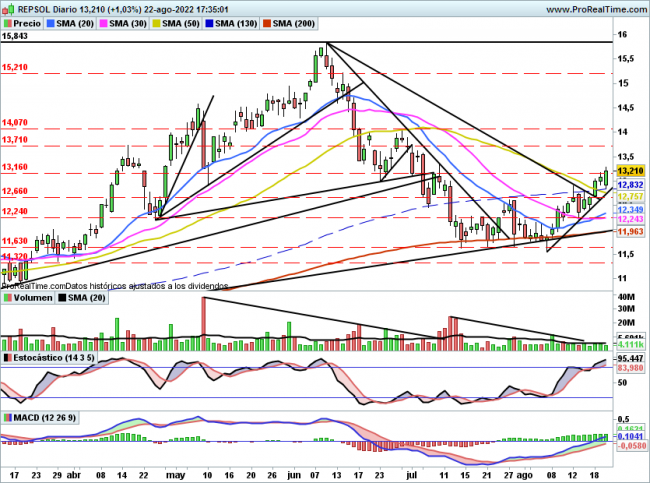
Task: Click the SMA (20) legend on volume panel
Action: pyautogui.click(x=83, y=298)
